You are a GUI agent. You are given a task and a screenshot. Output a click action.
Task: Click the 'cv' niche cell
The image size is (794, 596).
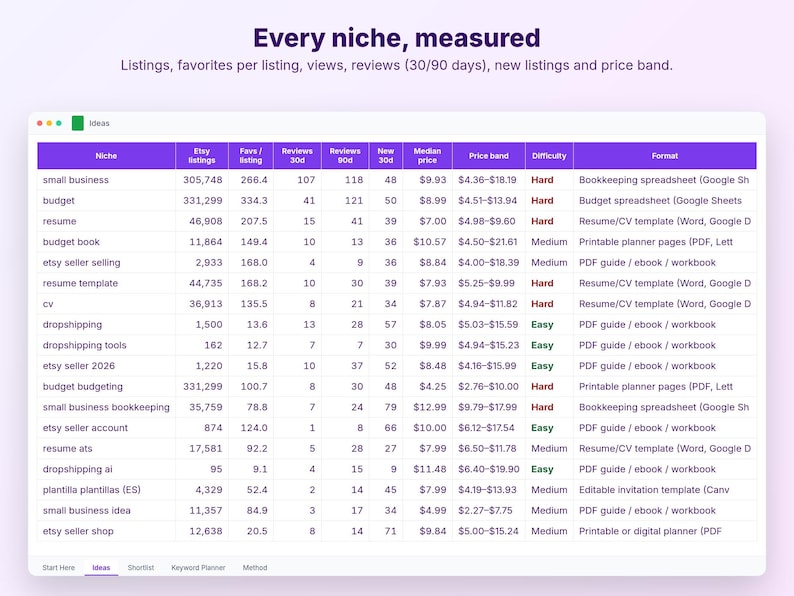[x=106, y=304]
